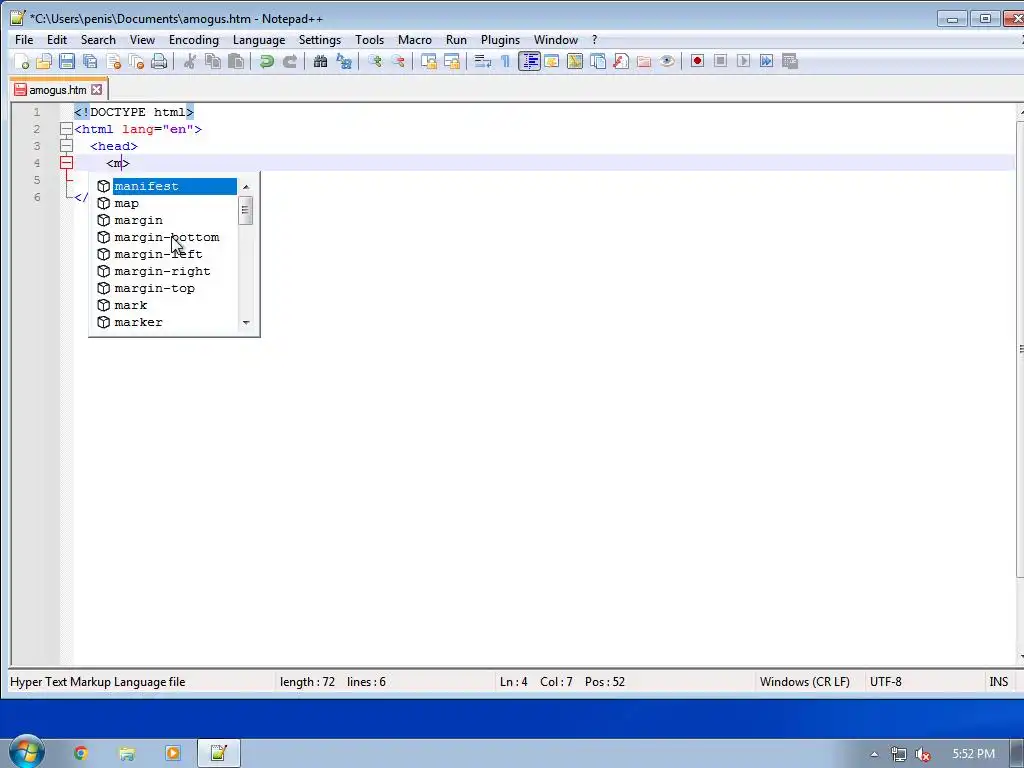Toggle synchronized horizontal scrolling

451,61
